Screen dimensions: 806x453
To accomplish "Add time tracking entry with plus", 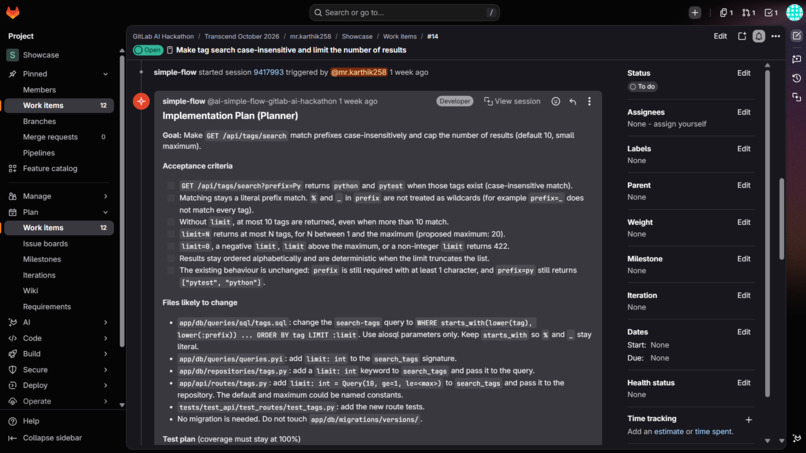I will (748, 420).
